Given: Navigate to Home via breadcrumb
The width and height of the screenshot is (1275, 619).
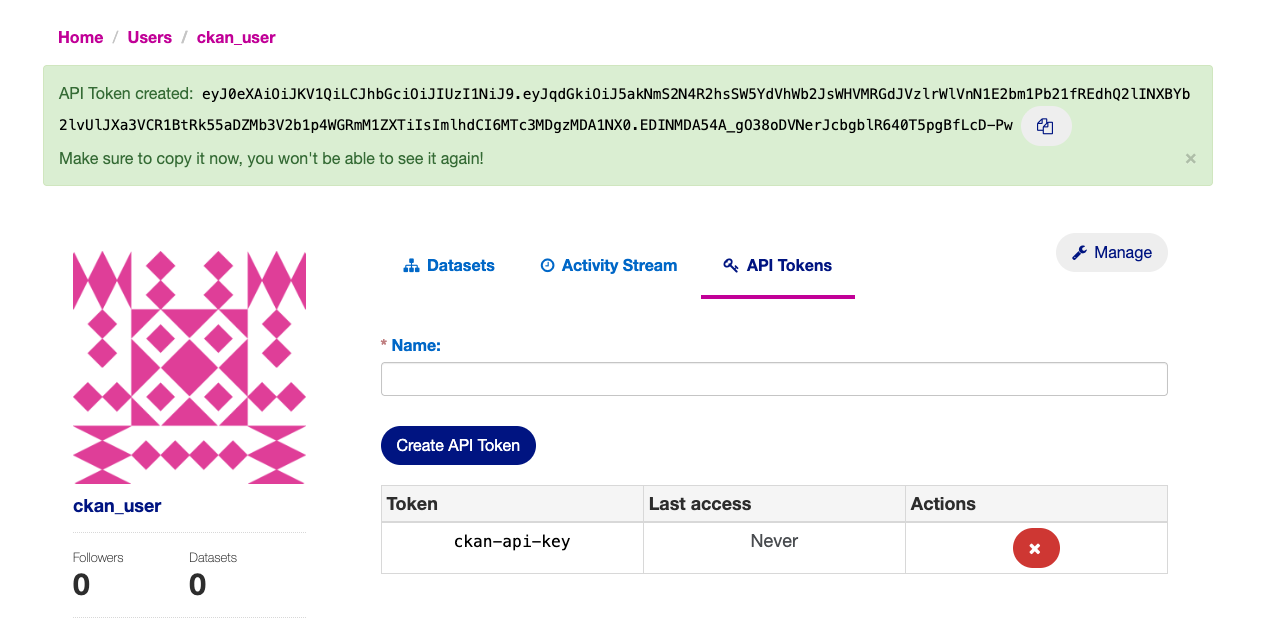Looking at the screenshot, I should (80, 37).
